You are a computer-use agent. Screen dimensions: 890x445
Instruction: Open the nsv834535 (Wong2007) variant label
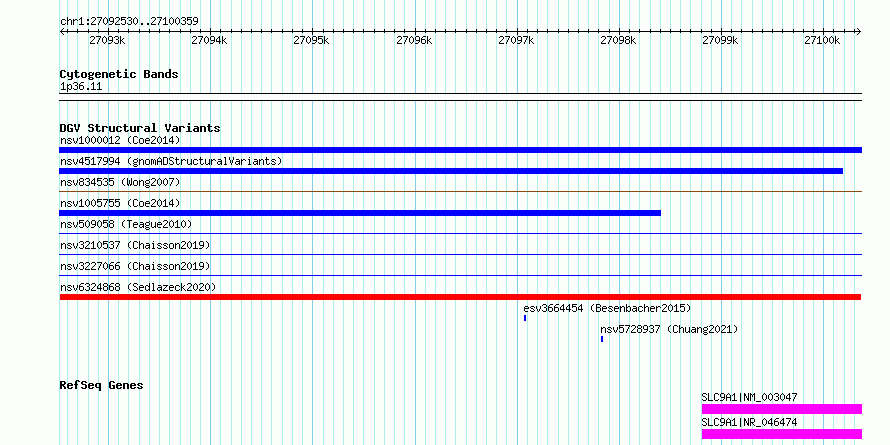click(120, 182)
